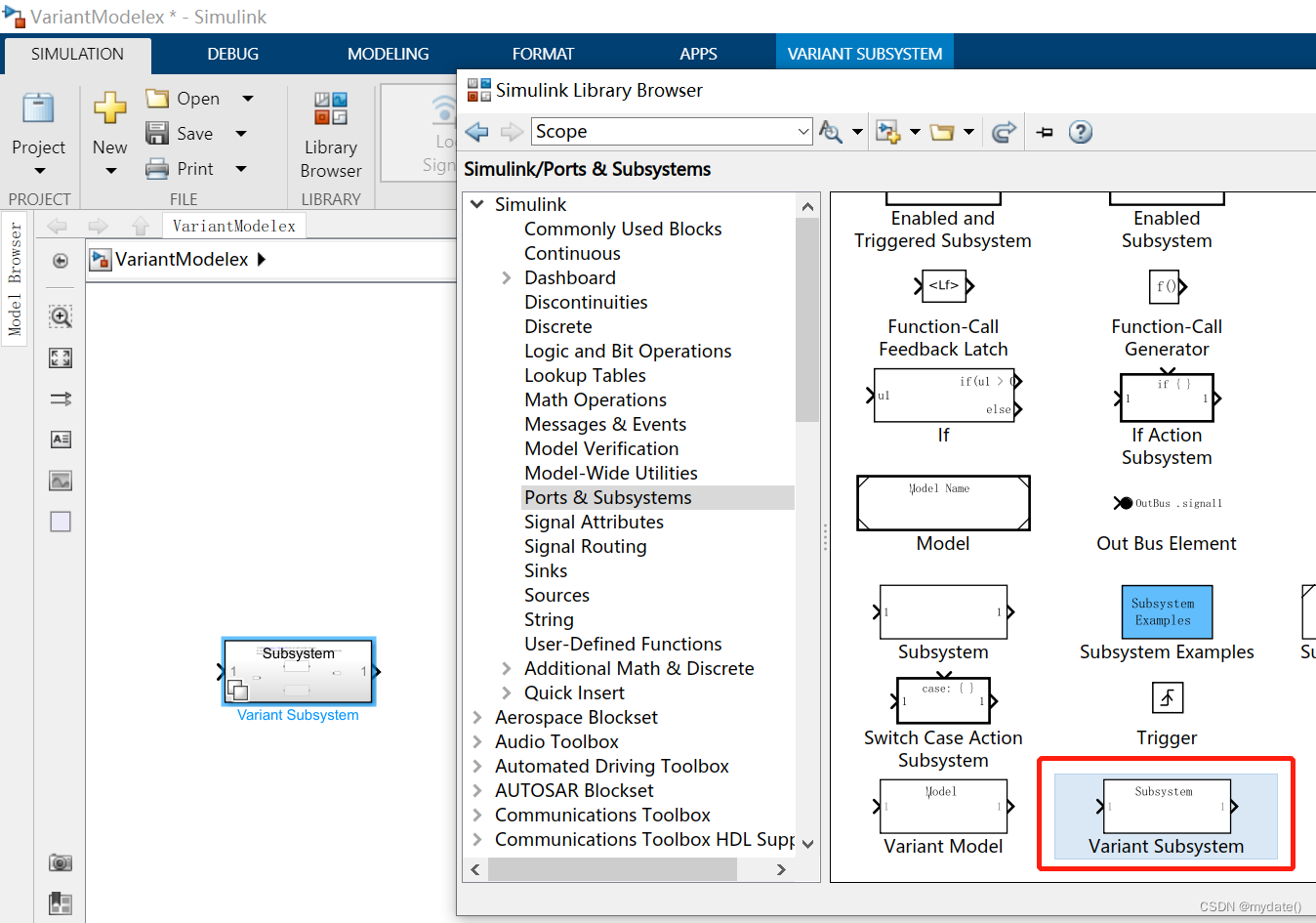The width and height of the screenshot is (1316, 923).
Task: Click the fit to view icon
Action: pyautogui.click(x=61, y=357)
